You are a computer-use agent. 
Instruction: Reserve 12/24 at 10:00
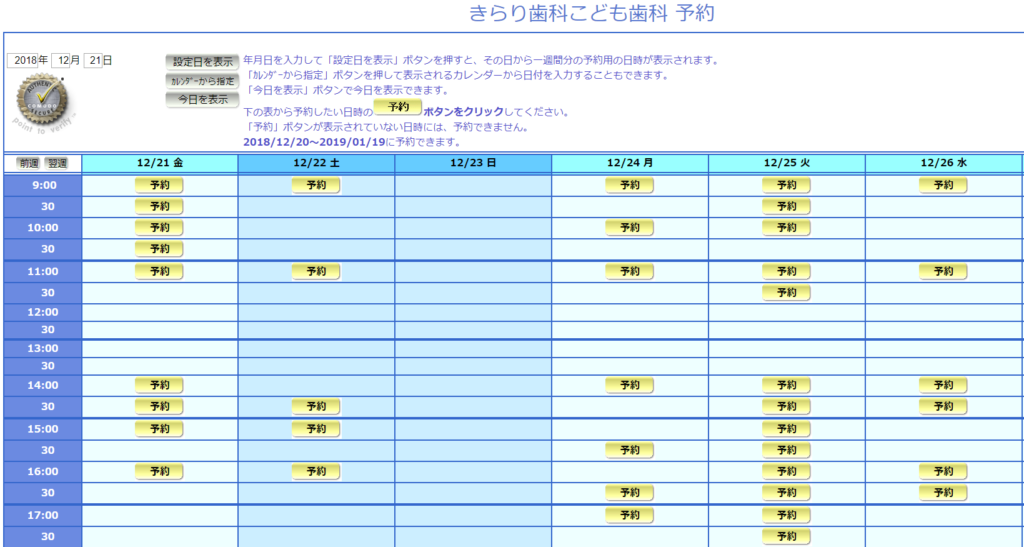[x=630, y=228]
